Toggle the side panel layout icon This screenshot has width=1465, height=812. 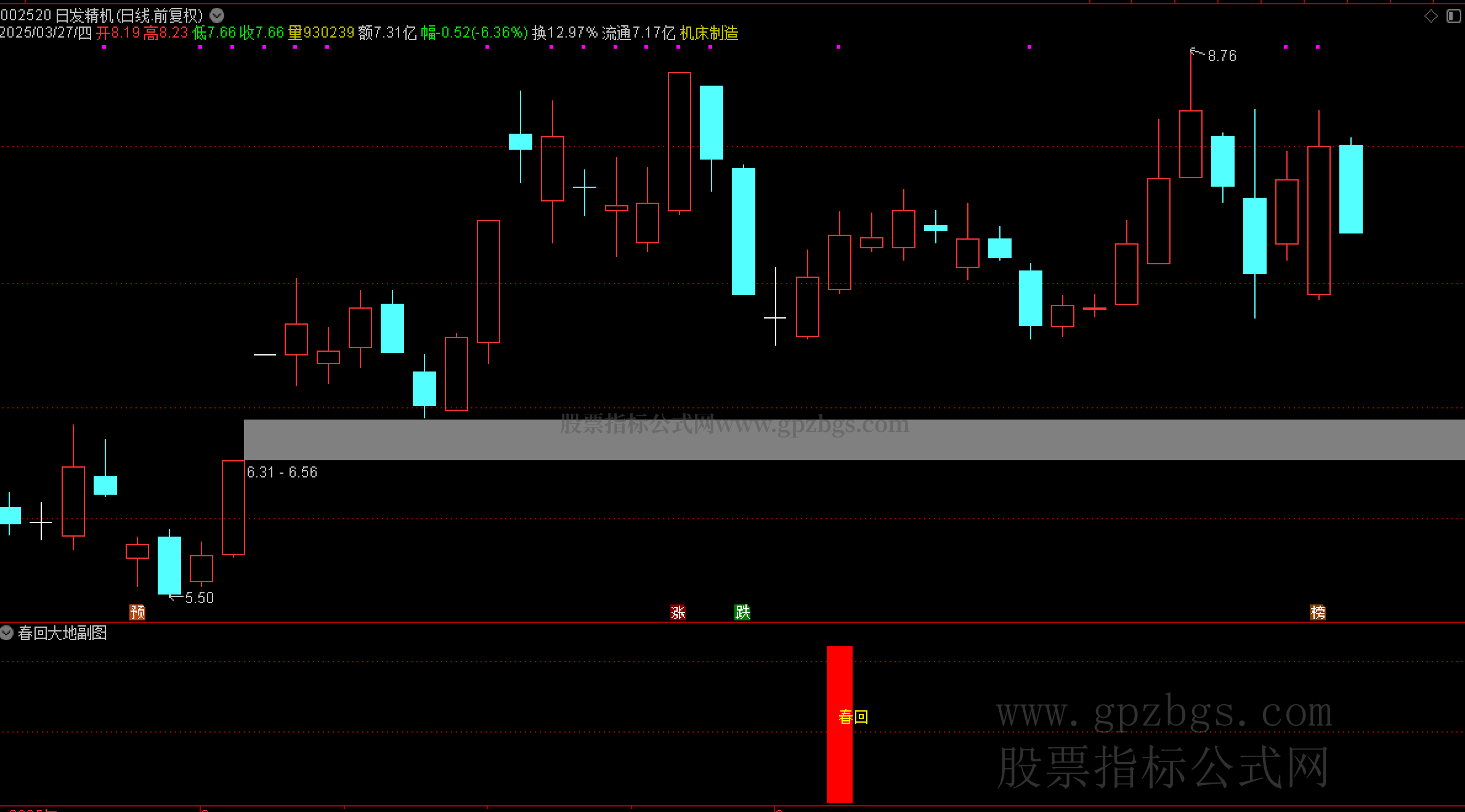click(x=1453, y=16)
